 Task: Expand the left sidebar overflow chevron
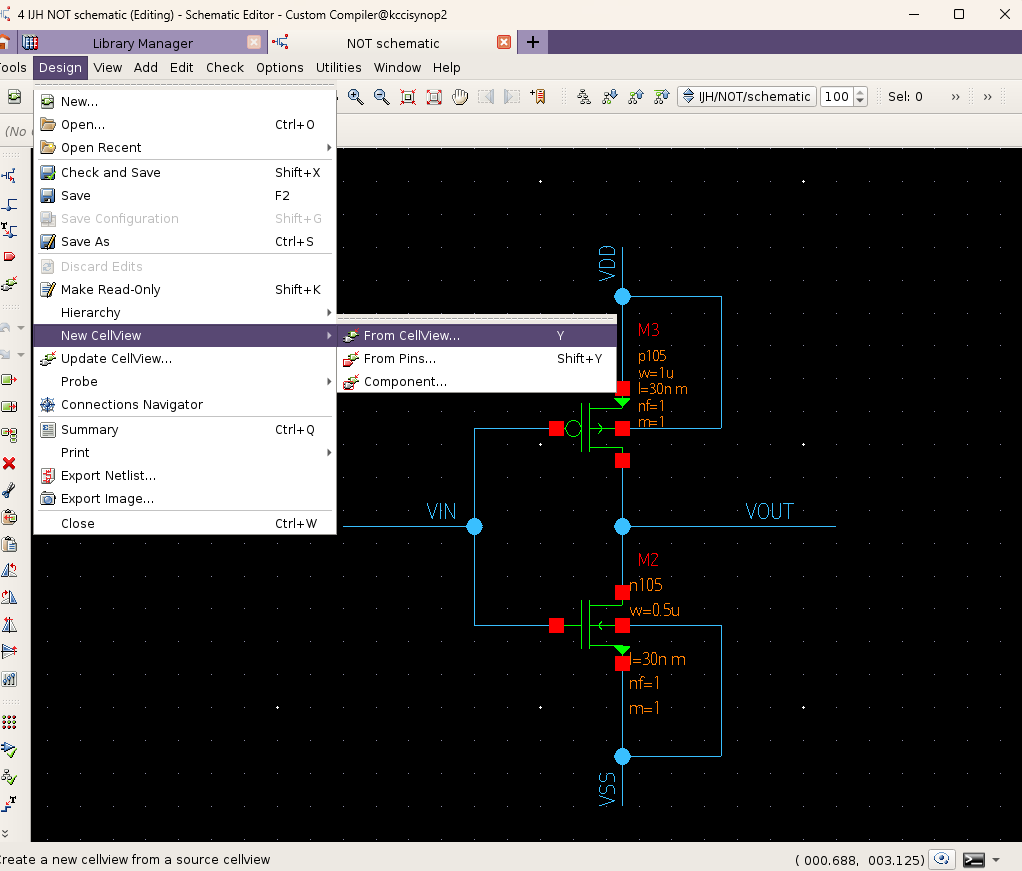[5, 833]
